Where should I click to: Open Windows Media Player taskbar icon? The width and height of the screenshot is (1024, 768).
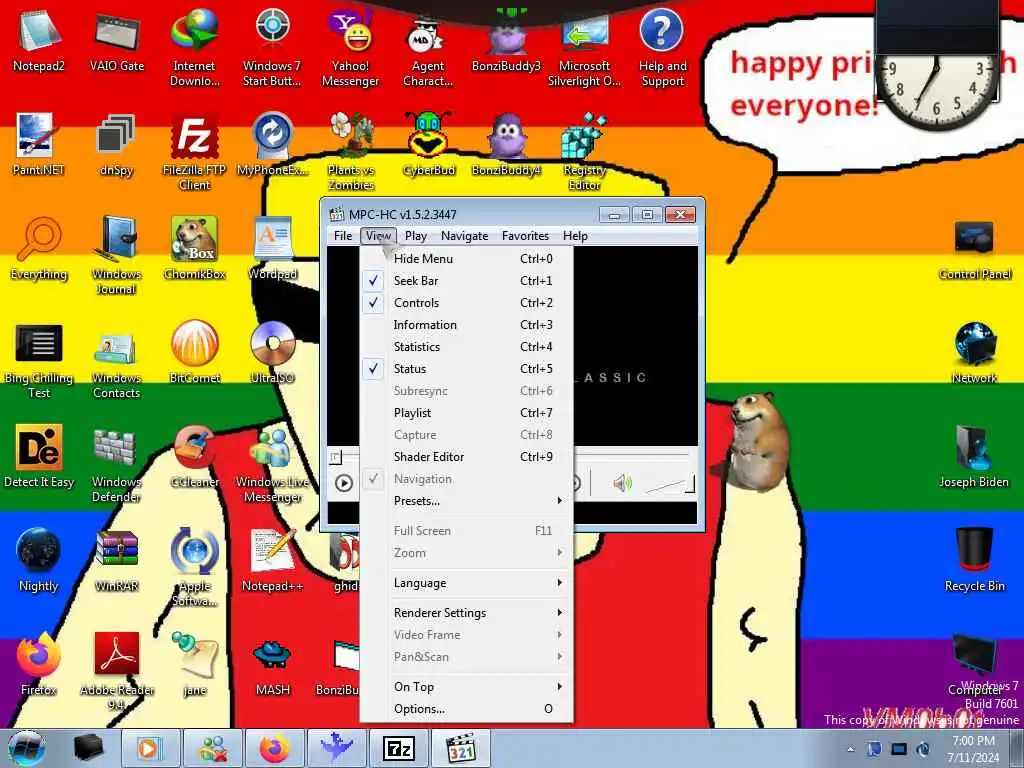pyautogui.click(x=149, y=748)
